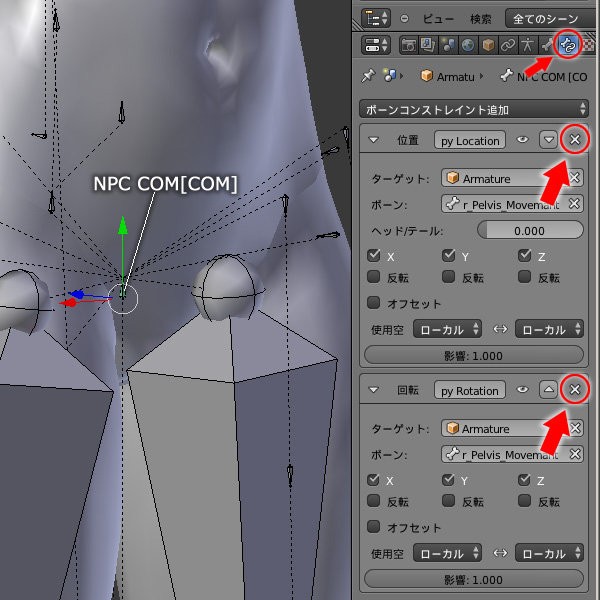
Task: Click the NPC COM bone breadcrumb
Action: (x=544, y=77)
